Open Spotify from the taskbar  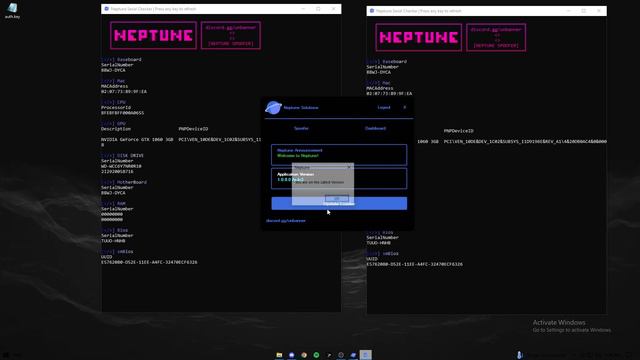(x=316, y=355)
